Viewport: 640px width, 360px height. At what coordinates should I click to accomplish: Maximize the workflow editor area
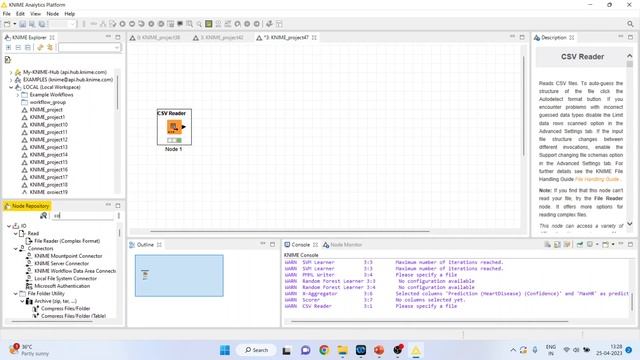[x=522, y=37]
